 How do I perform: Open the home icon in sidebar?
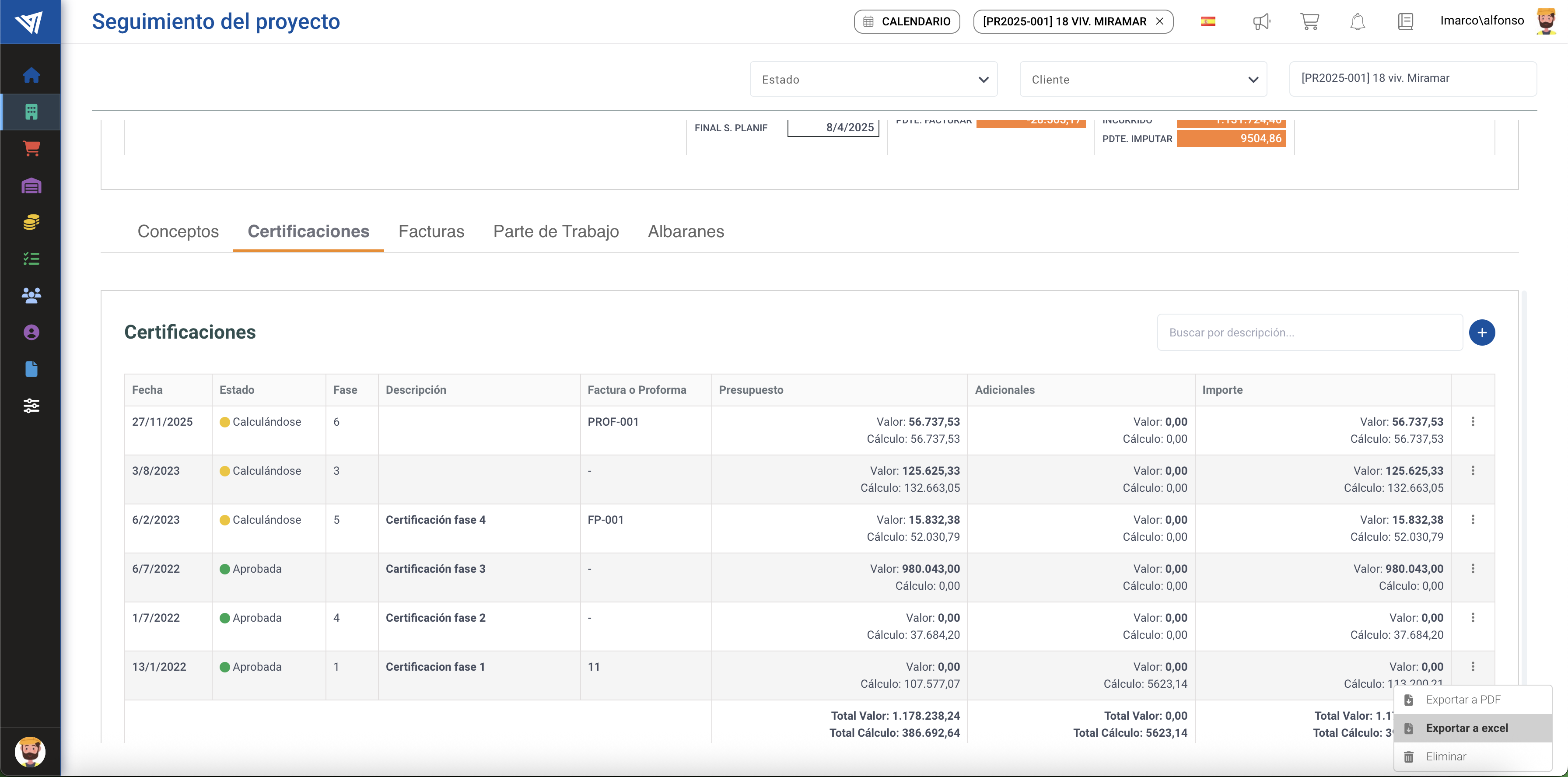[31, 75]
